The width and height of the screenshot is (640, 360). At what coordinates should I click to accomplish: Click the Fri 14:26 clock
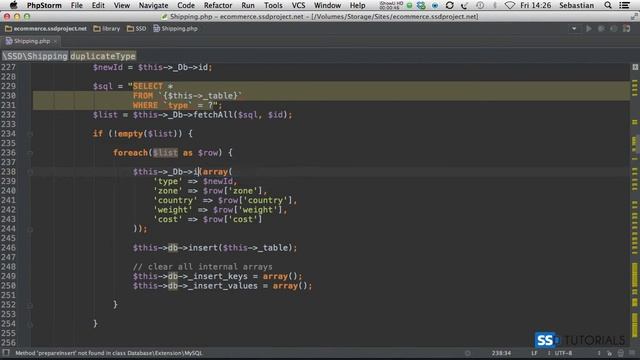pos(536,5)
